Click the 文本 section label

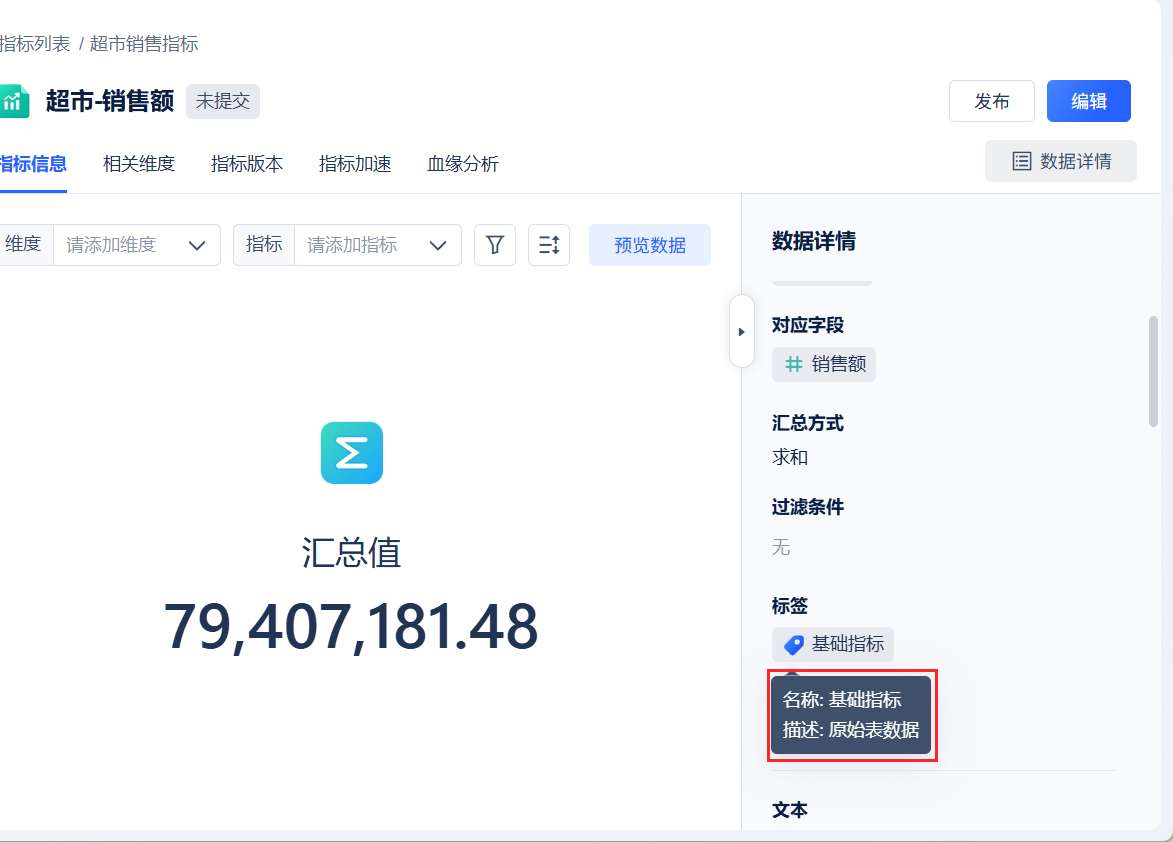point(790,810)
